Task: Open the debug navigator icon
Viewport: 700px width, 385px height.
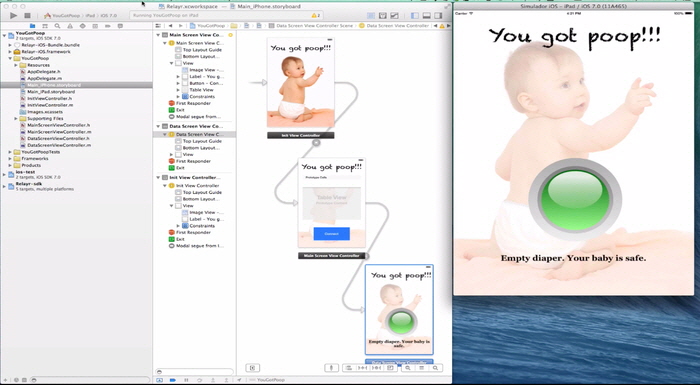Action: (x=95, y=26)
